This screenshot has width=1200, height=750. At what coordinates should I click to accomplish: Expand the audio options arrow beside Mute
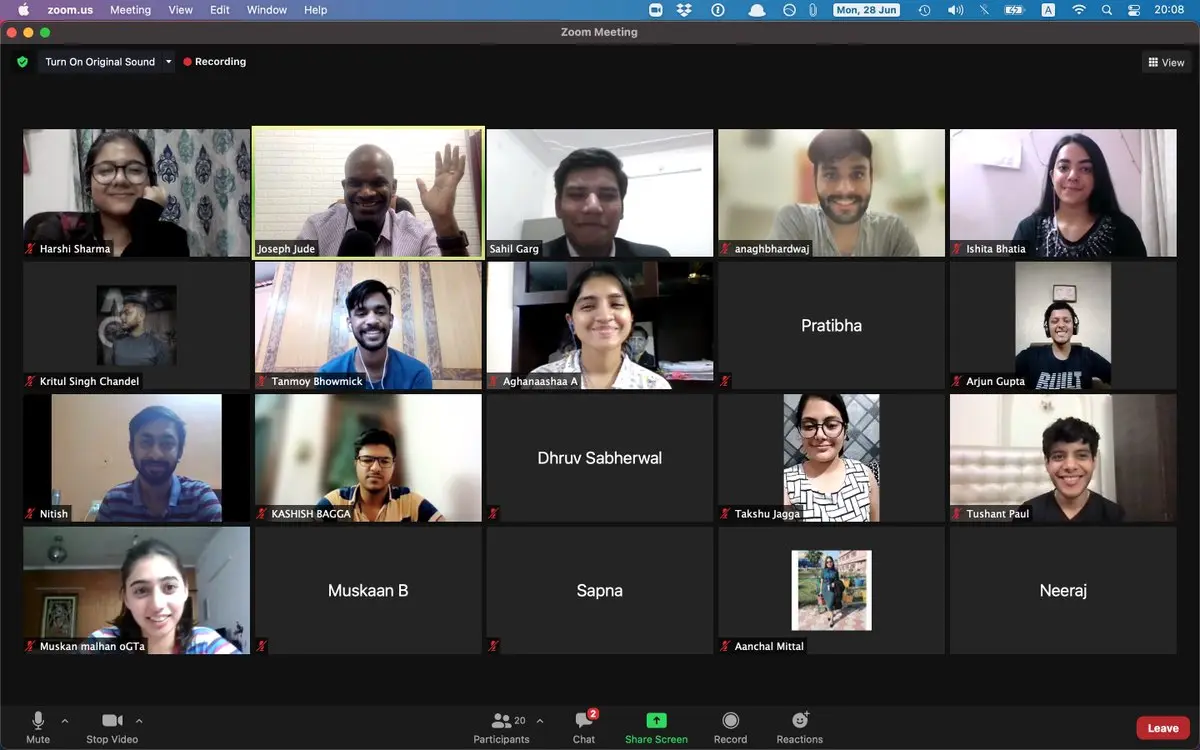65,720
